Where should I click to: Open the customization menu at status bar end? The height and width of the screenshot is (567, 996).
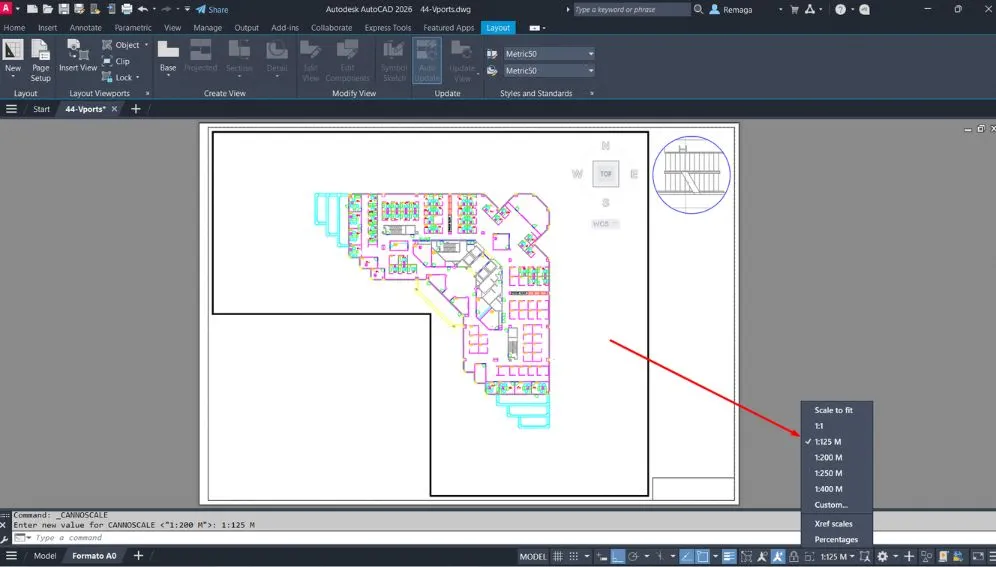[991, 556]
